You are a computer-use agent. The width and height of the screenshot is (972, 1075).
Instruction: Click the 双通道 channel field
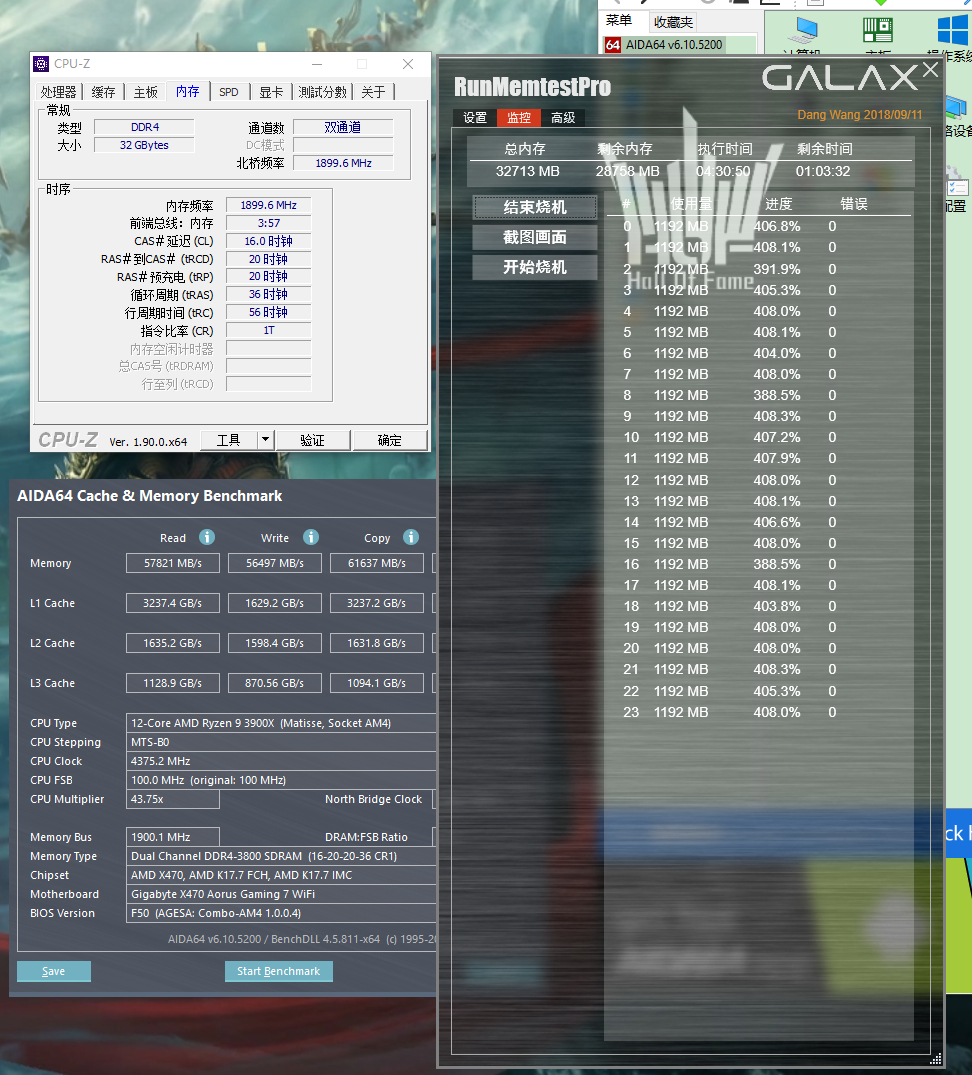click(x=343, y=127)
